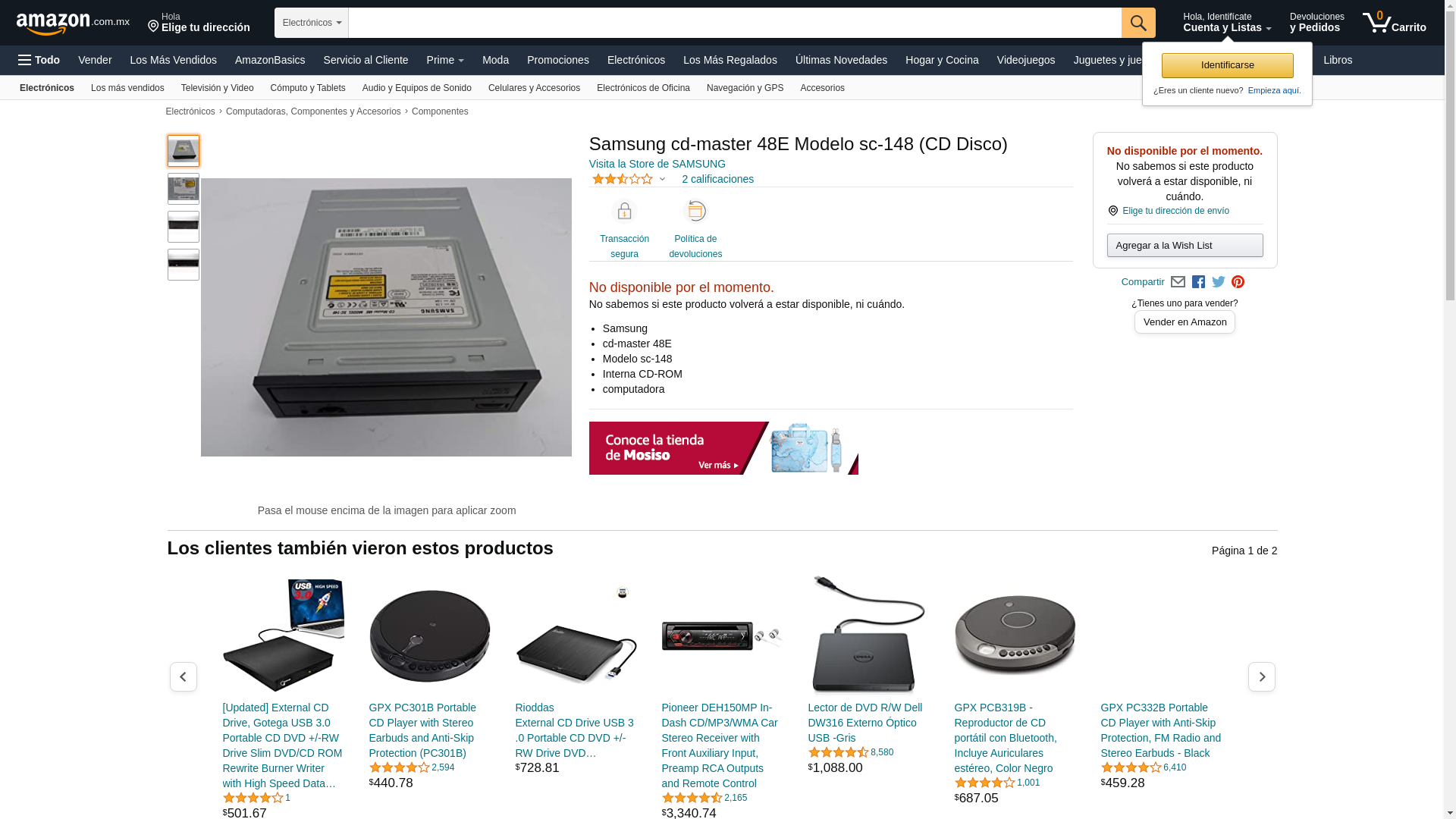Open the Videojuegos menu item
The width and height of the screenshot is (1456, 819).
coord(1025,60)
